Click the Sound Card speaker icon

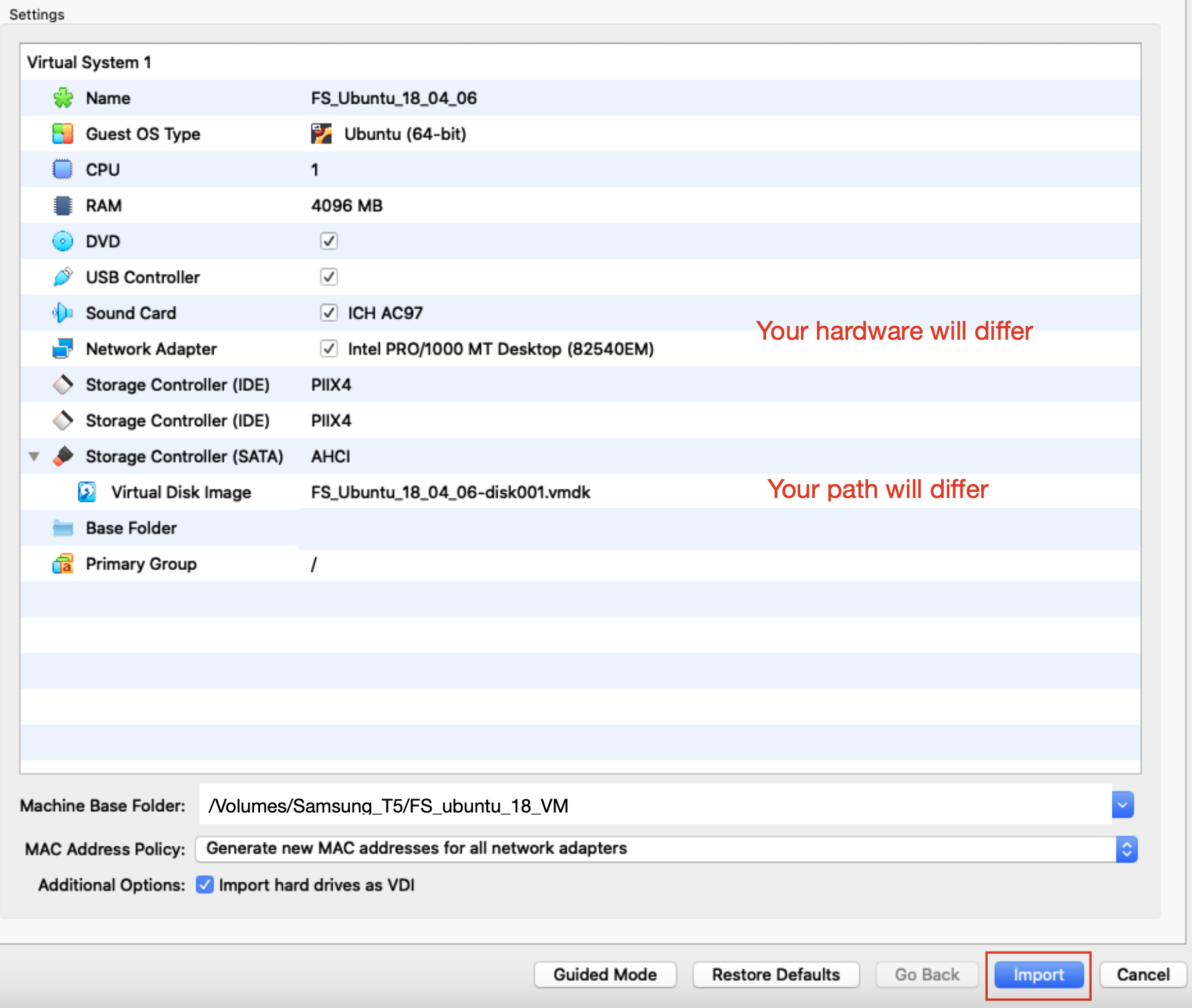pos(63,313)
